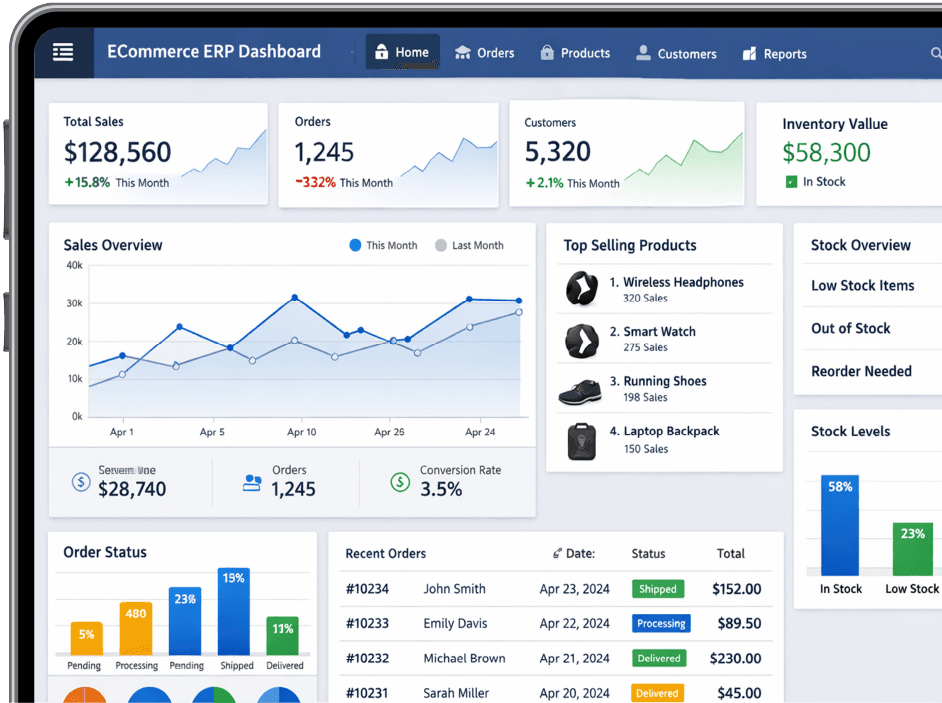Select customer Sarah Miller
This screenshot has height=703, width=942.
click(456, 693)
